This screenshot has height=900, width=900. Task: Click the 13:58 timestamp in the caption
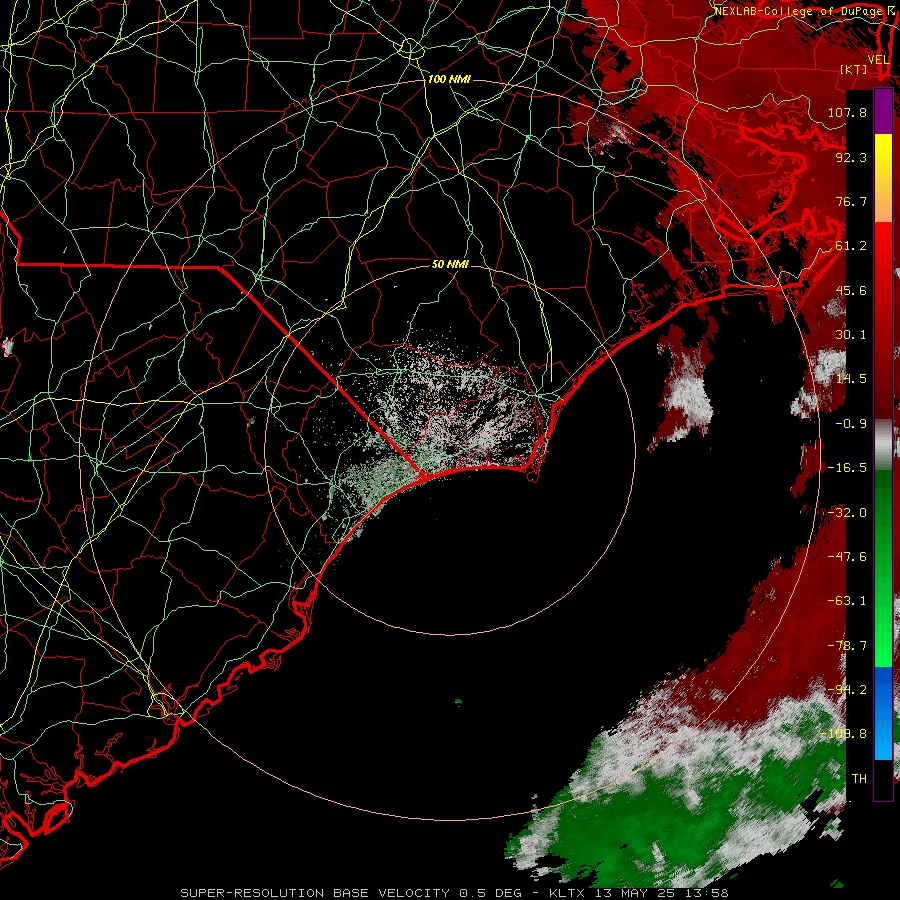[707, 893]
